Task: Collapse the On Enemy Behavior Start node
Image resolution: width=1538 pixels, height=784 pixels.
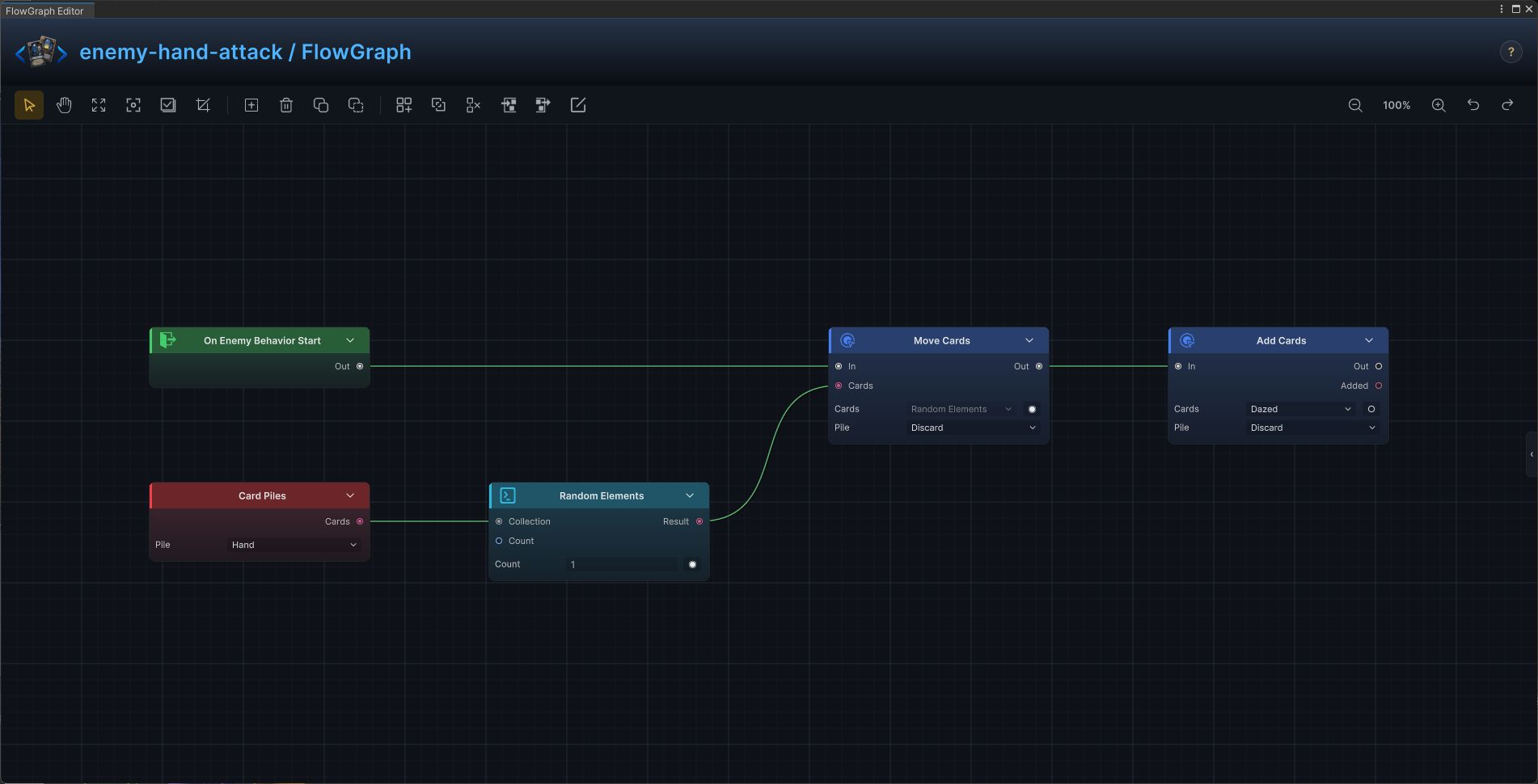Action: click(350, 340)
